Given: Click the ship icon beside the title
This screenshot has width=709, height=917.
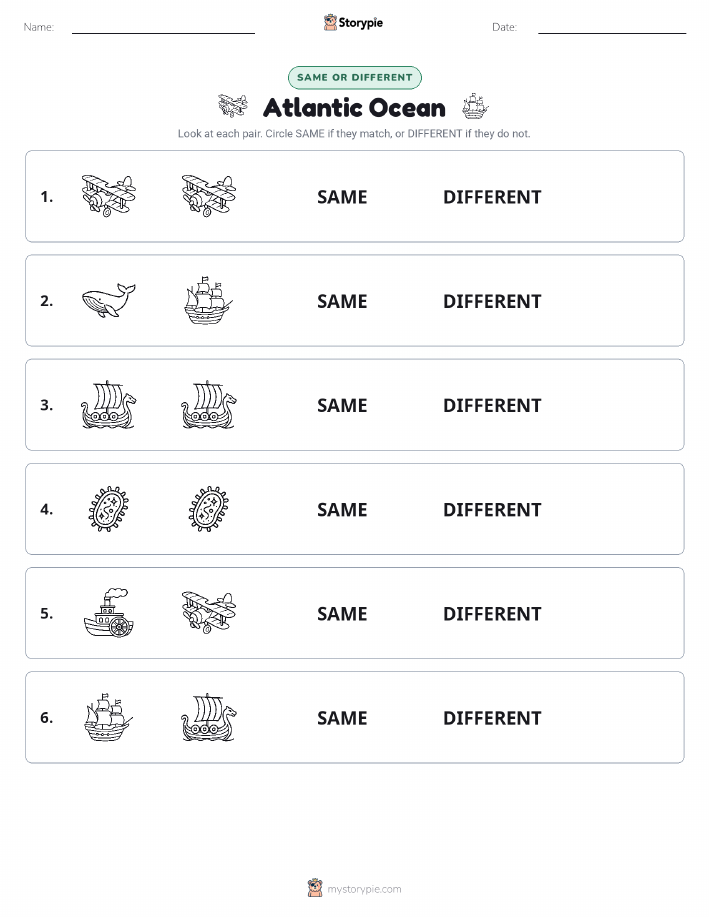Looking at the screenshot, I should (x=475, y=106).
